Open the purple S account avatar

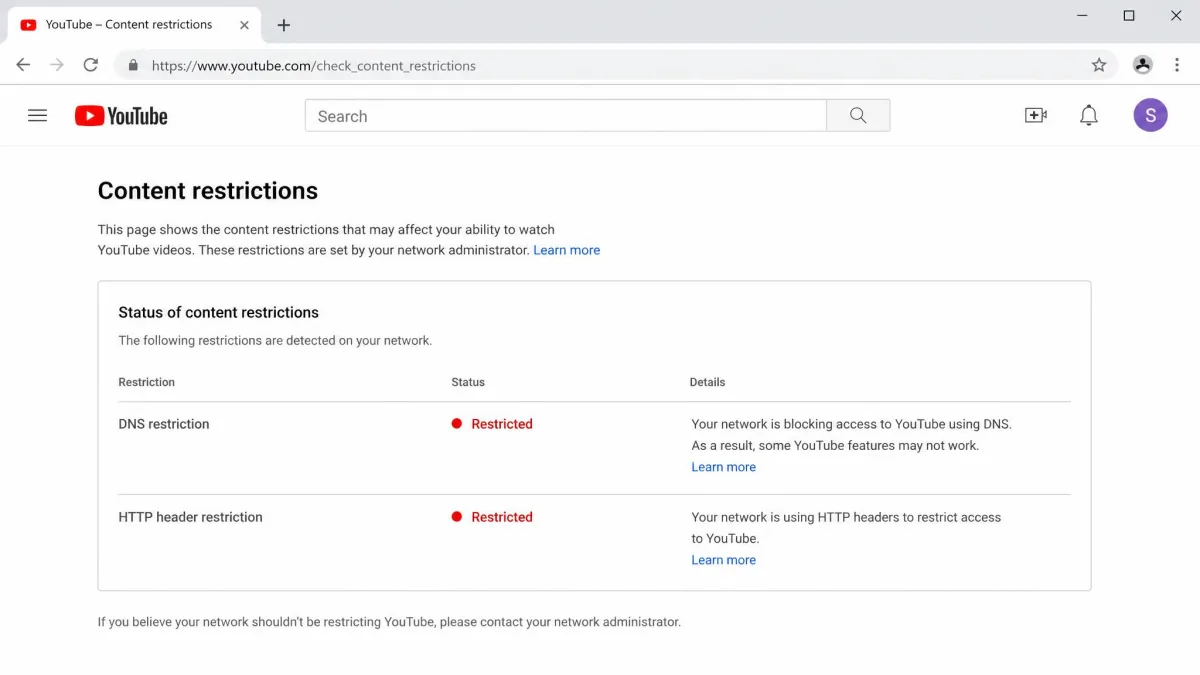click(x=1150, y=115)
